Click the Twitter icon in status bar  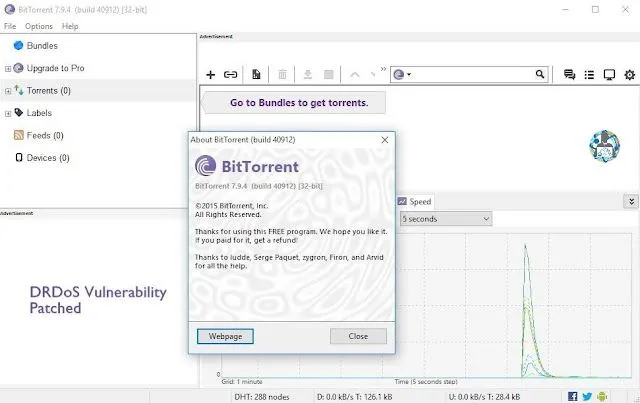[587, 396]
